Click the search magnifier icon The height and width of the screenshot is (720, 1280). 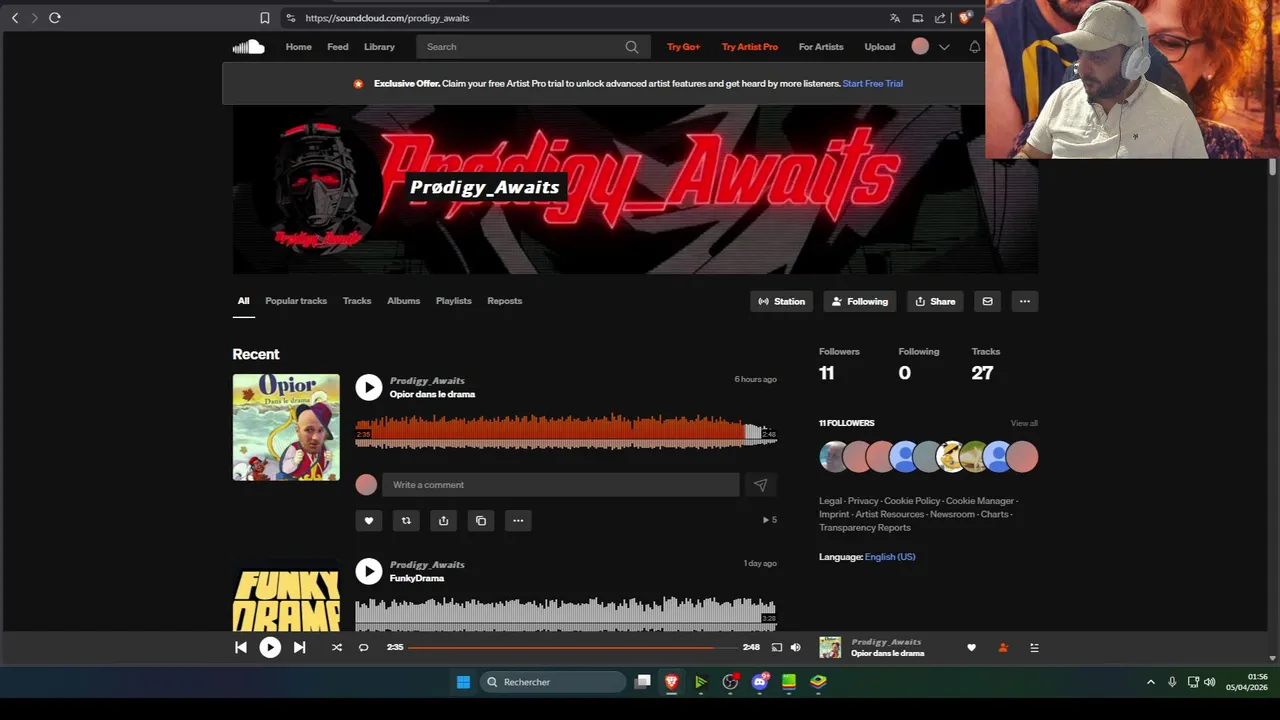tap(632, 47)
